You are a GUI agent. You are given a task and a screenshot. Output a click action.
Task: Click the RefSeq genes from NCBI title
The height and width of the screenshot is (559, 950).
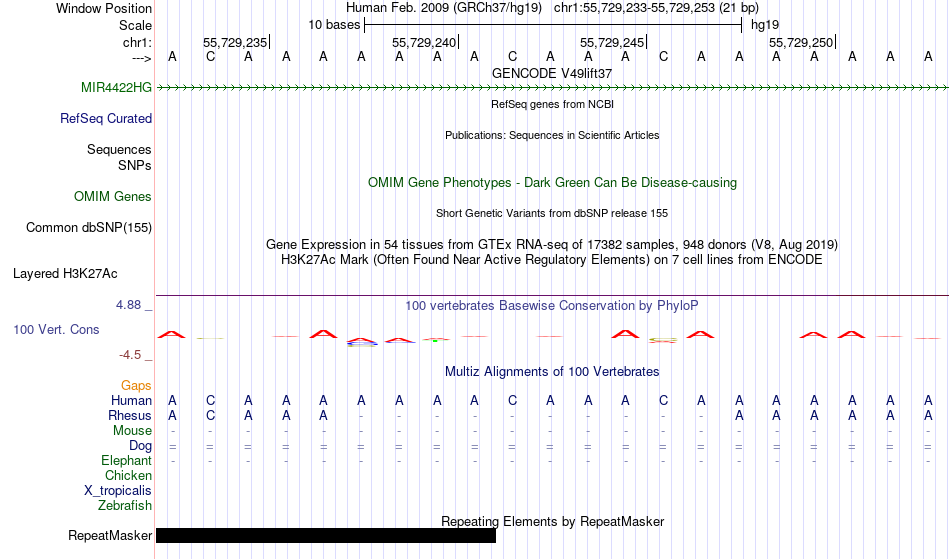pos(553,104)
